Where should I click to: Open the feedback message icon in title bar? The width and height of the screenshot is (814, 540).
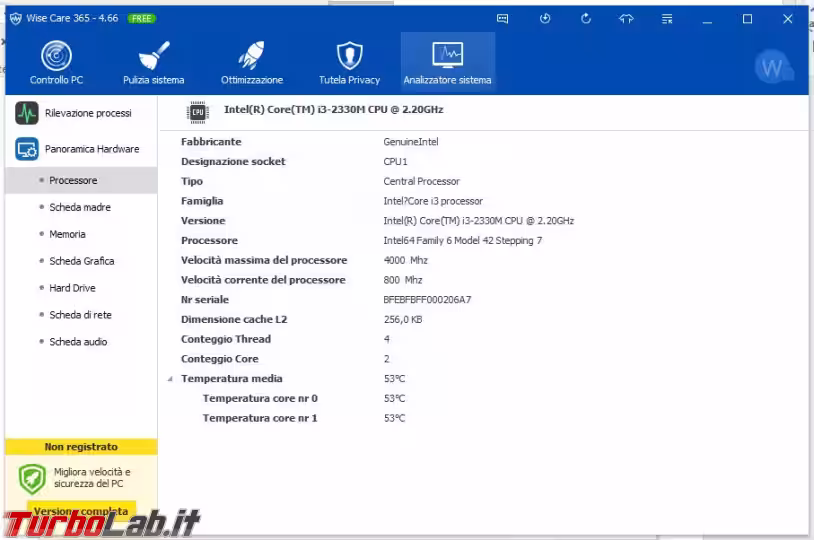503,19
